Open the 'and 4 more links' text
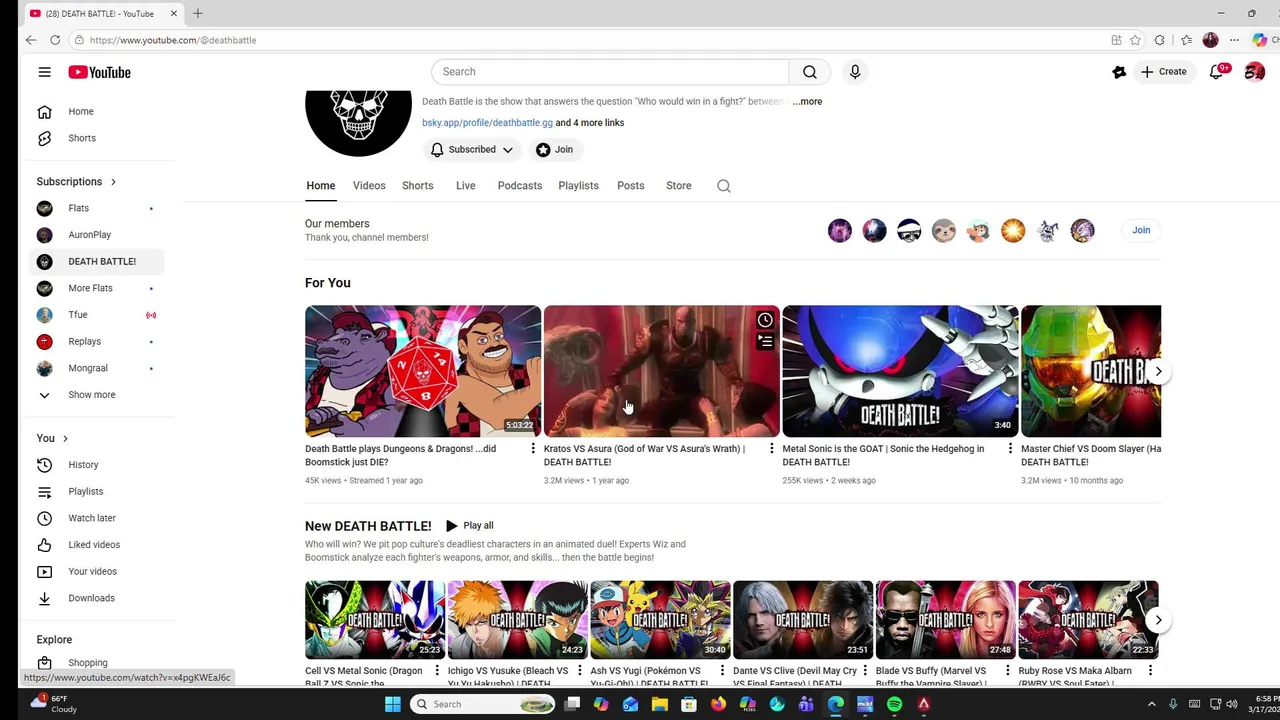 click(x=590, y=123)
